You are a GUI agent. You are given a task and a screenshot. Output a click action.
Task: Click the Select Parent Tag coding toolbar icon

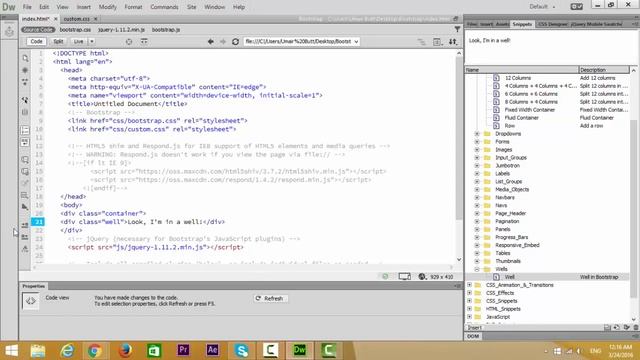(x=25, y=100)
